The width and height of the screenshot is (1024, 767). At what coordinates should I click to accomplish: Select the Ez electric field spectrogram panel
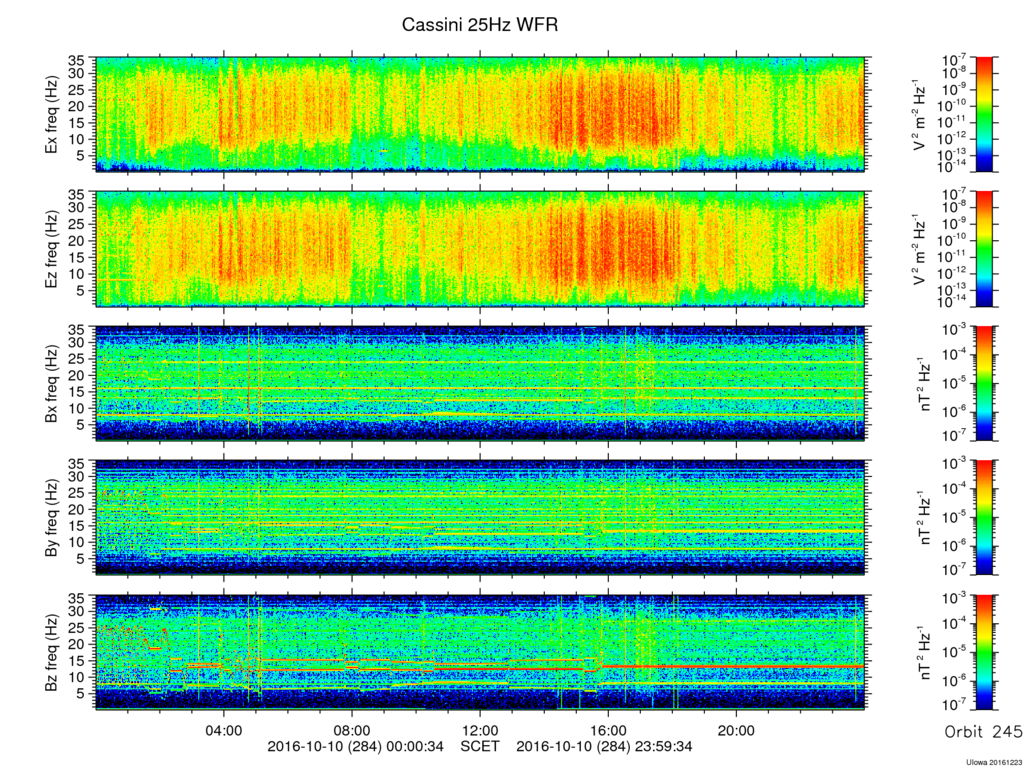(480, 249)
